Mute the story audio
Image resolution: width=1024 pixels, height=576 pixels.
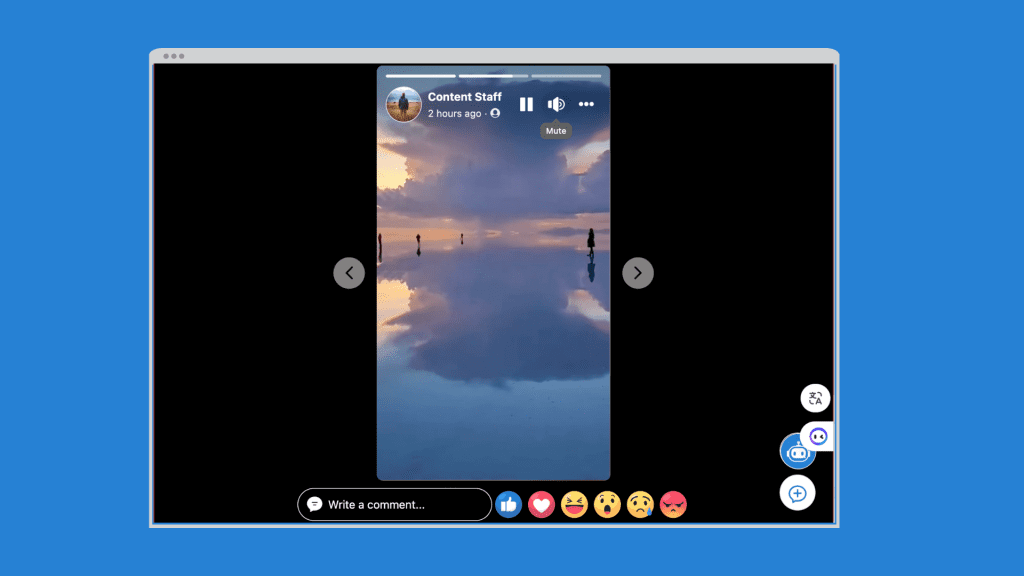(x=556, y=104)
